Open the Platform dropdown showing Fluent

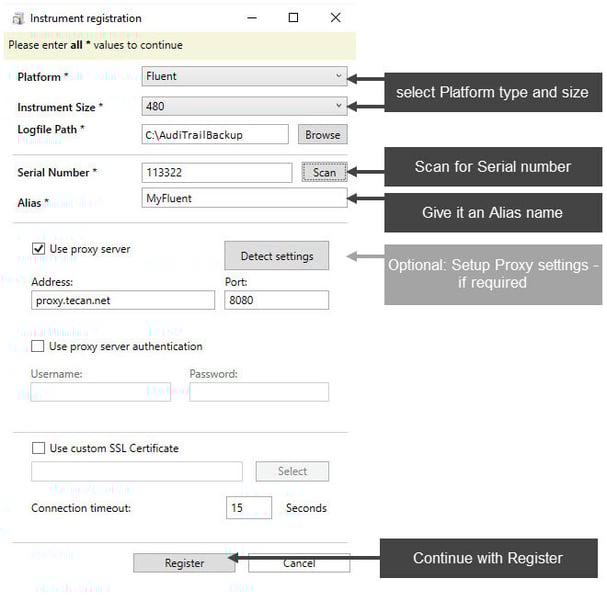pos(244,76)
